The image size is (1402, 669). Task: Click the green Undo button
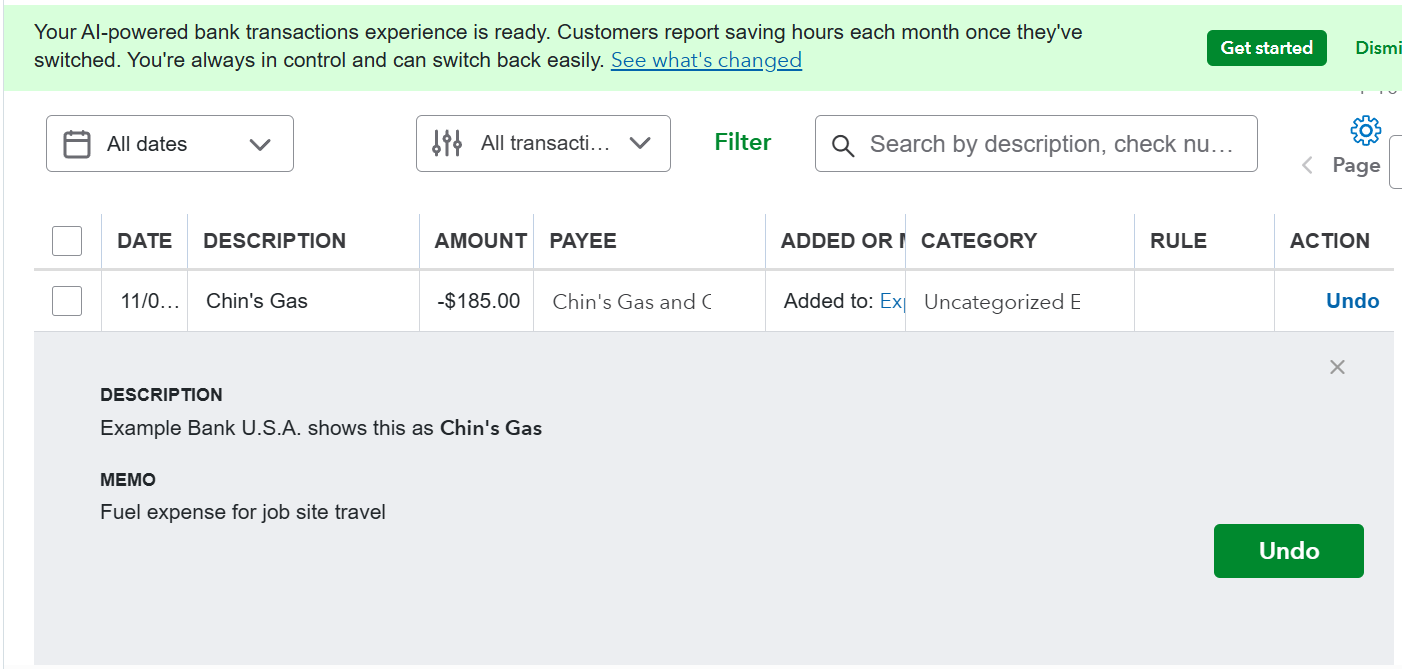tap(1288, 551)
